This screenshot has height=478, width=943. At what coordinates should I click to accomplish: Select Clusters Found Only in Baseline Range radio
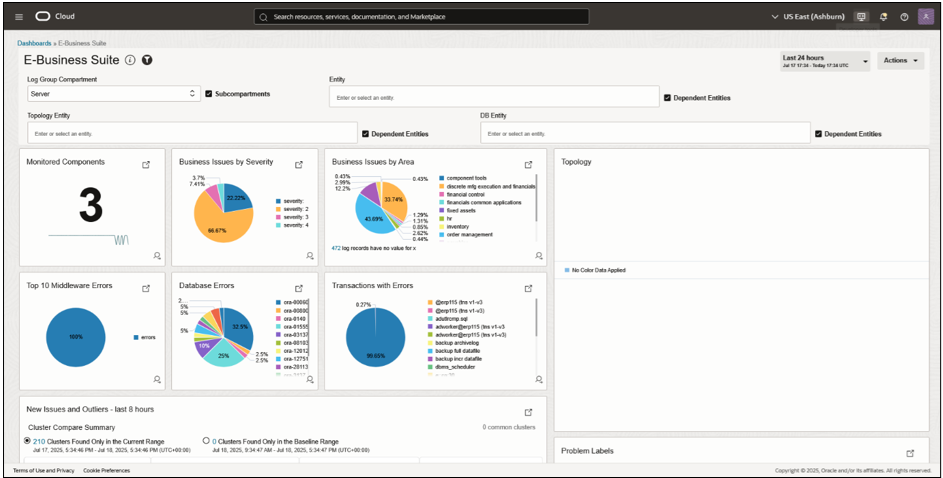click(206, 441)
